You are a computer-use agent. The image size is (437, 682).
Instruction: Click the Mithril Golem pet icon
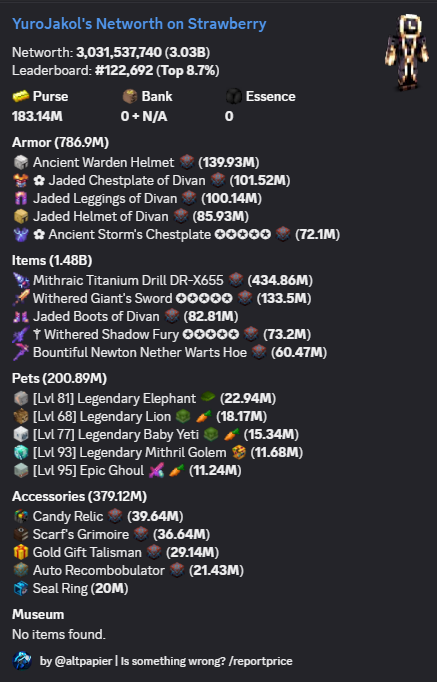(20, 452)
